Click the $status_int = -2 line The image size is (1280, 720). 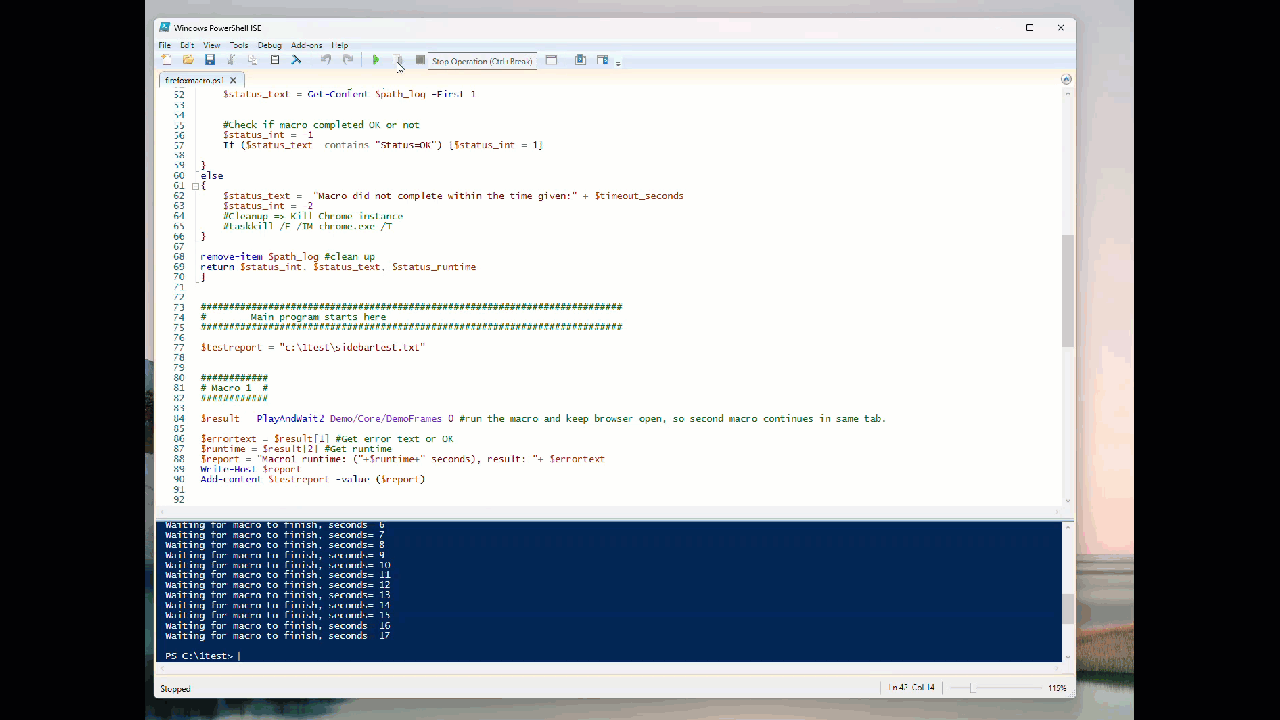point(268,206)
